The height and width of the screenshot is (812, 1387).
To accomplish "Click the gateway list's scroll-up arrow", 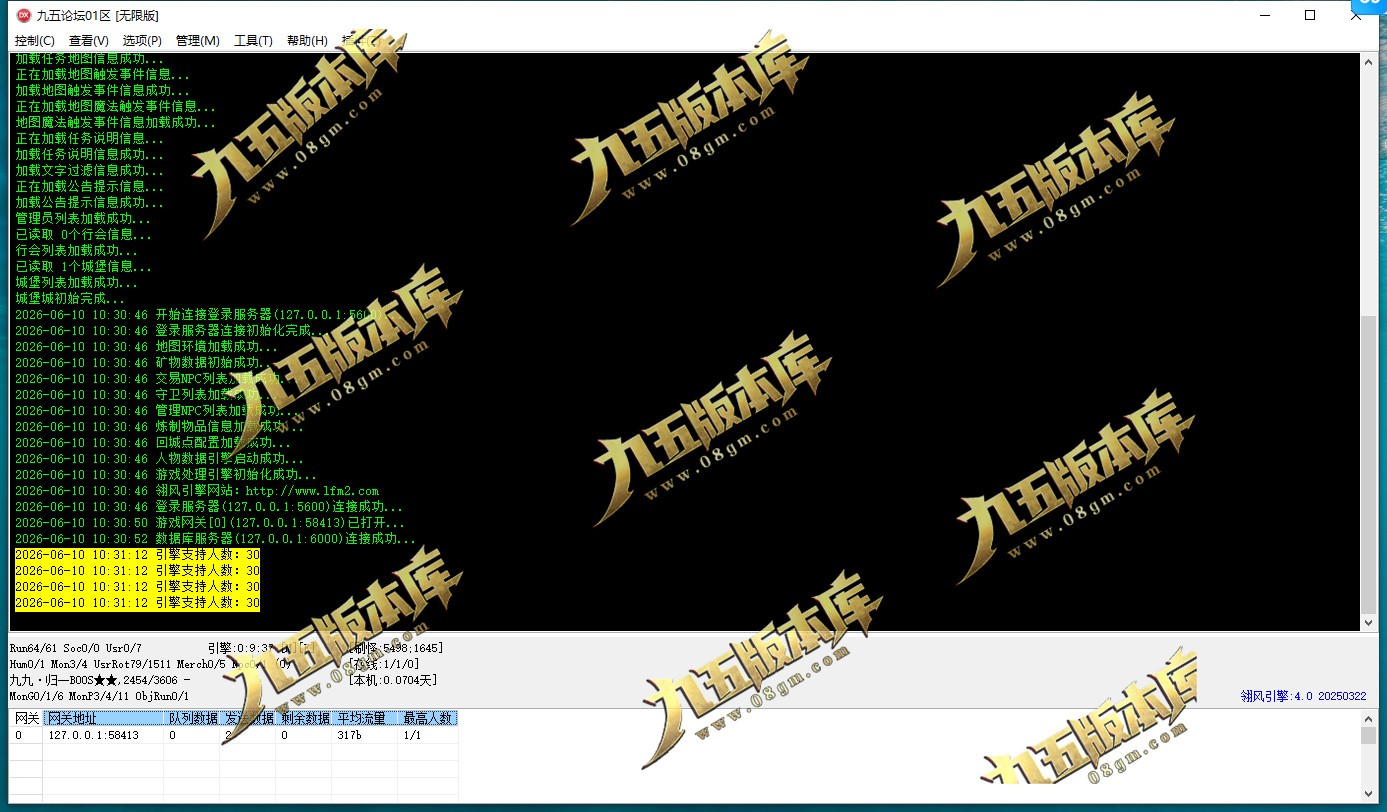I will coord(1369,718).
